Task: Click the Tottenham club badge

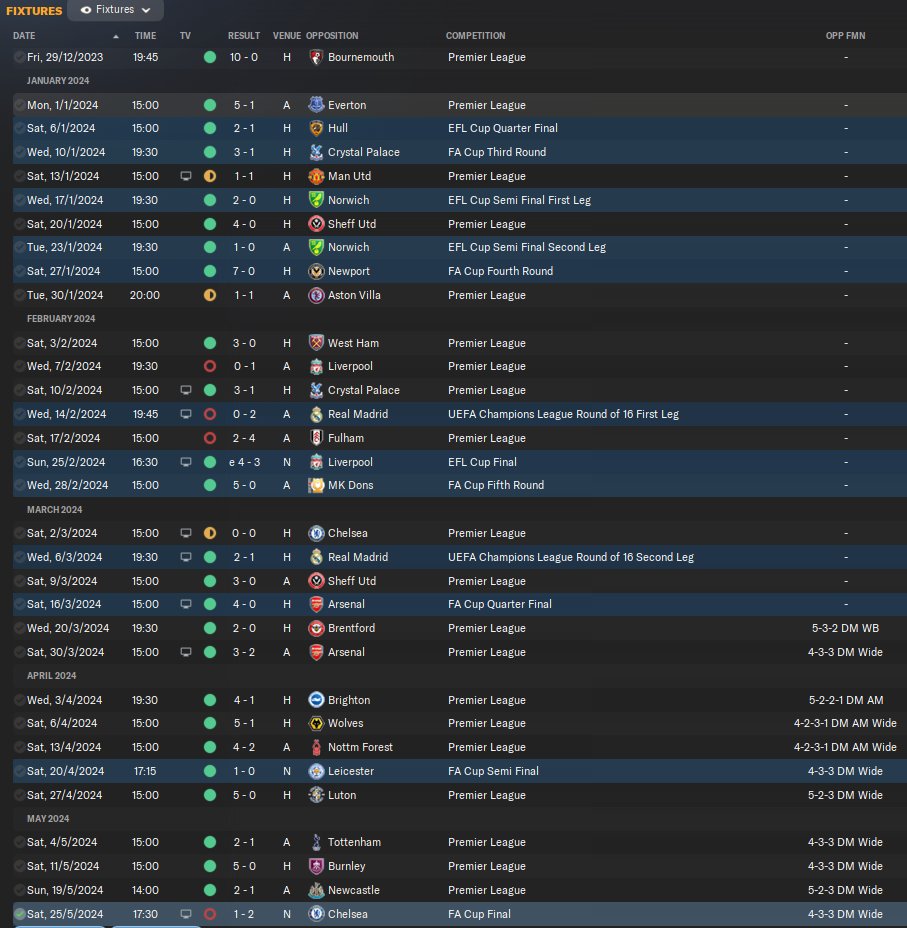Action: (x=317, y=842)
